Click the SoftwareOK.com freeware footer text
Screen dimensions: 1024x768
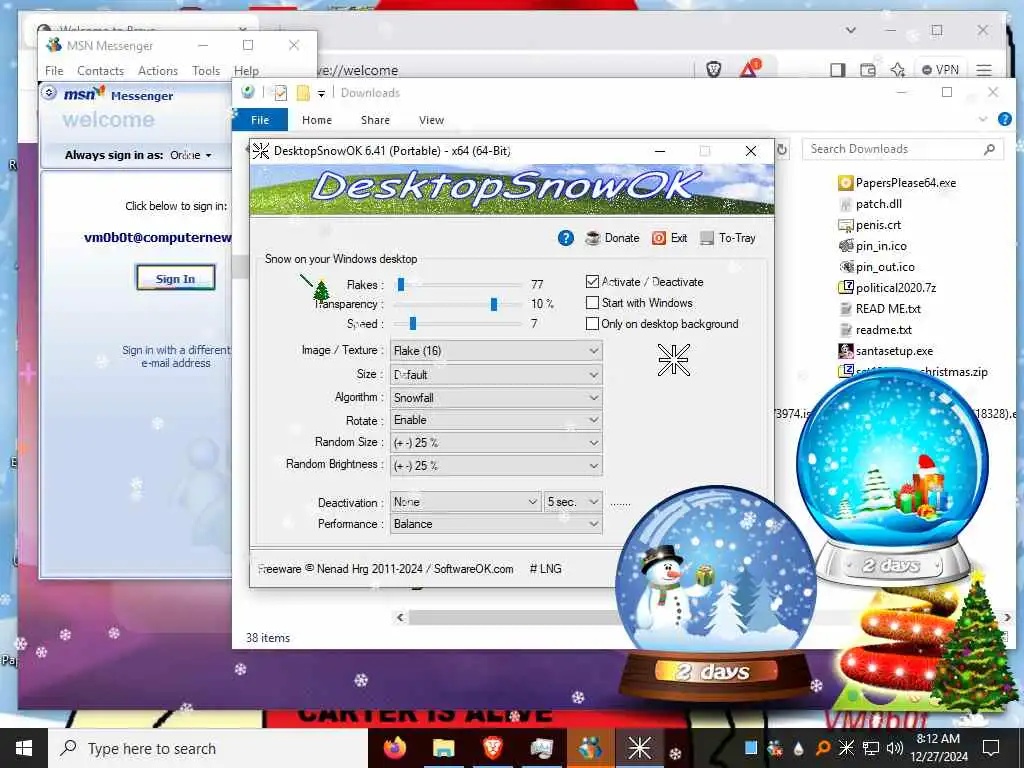coord(386,569)
